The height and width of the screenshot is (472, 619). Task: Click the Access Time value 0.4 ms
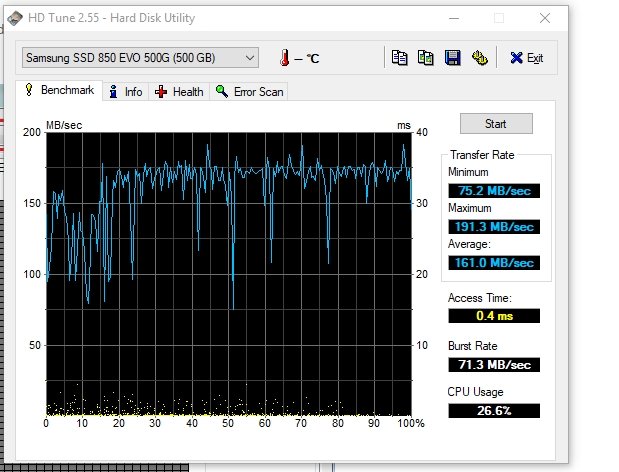coord(494,316)
